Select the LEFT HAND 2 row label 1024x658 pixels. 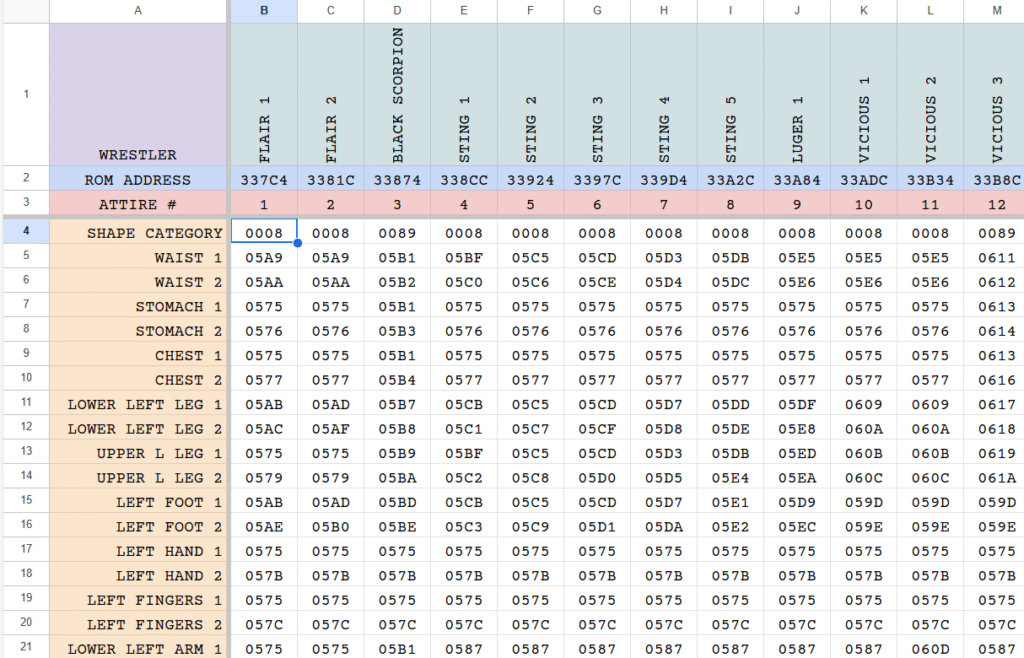pos(137,575)
